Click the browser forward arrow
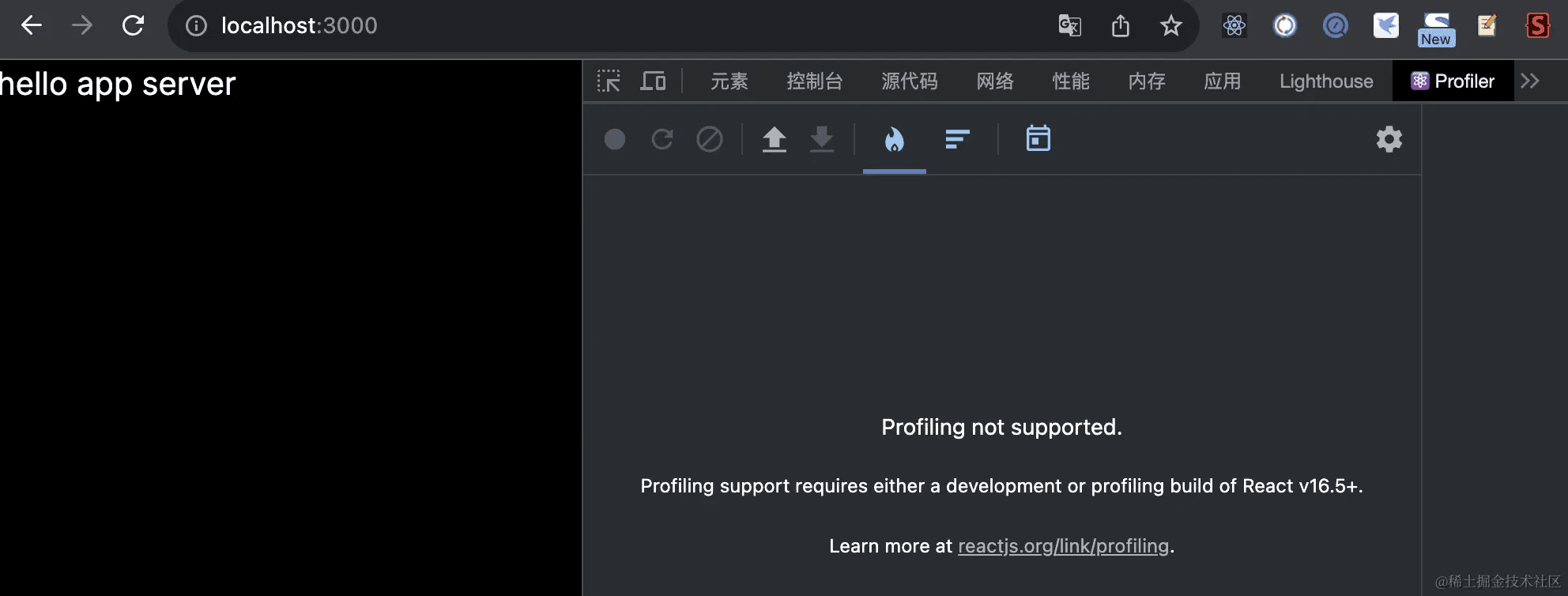 82,25
